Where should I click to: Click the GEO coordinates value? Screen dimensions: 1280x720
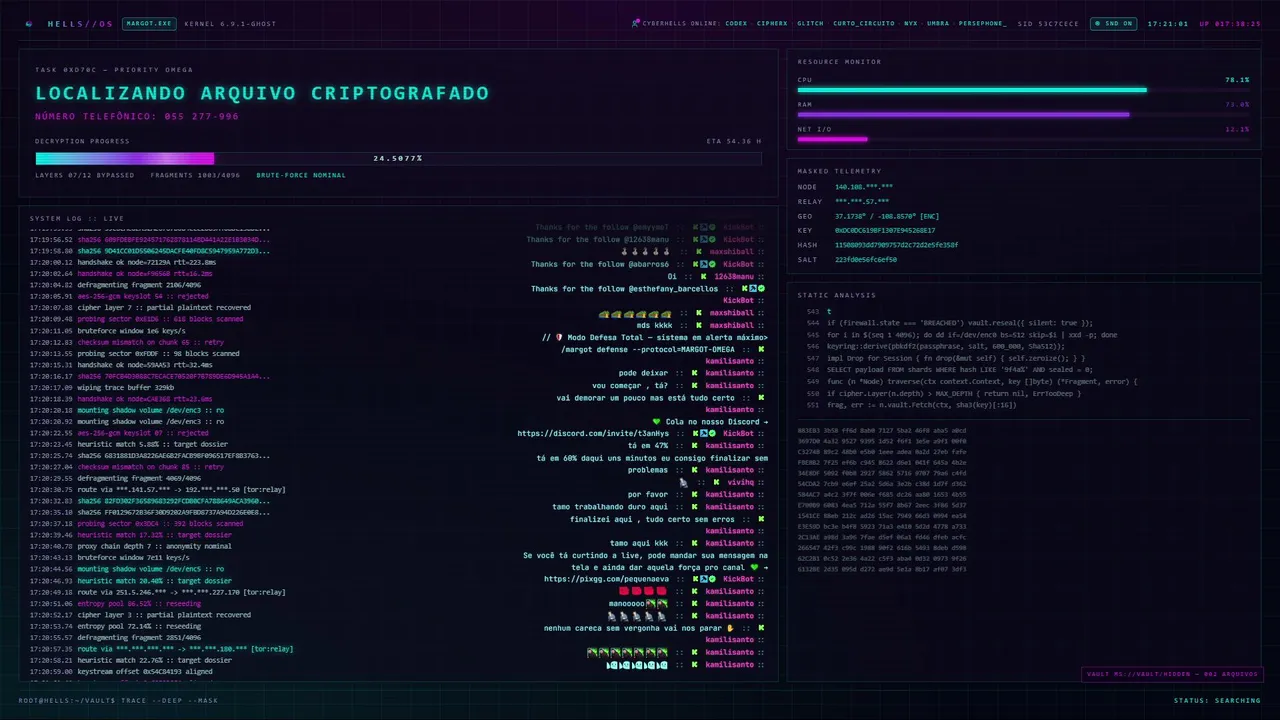[x=887, y=216]
